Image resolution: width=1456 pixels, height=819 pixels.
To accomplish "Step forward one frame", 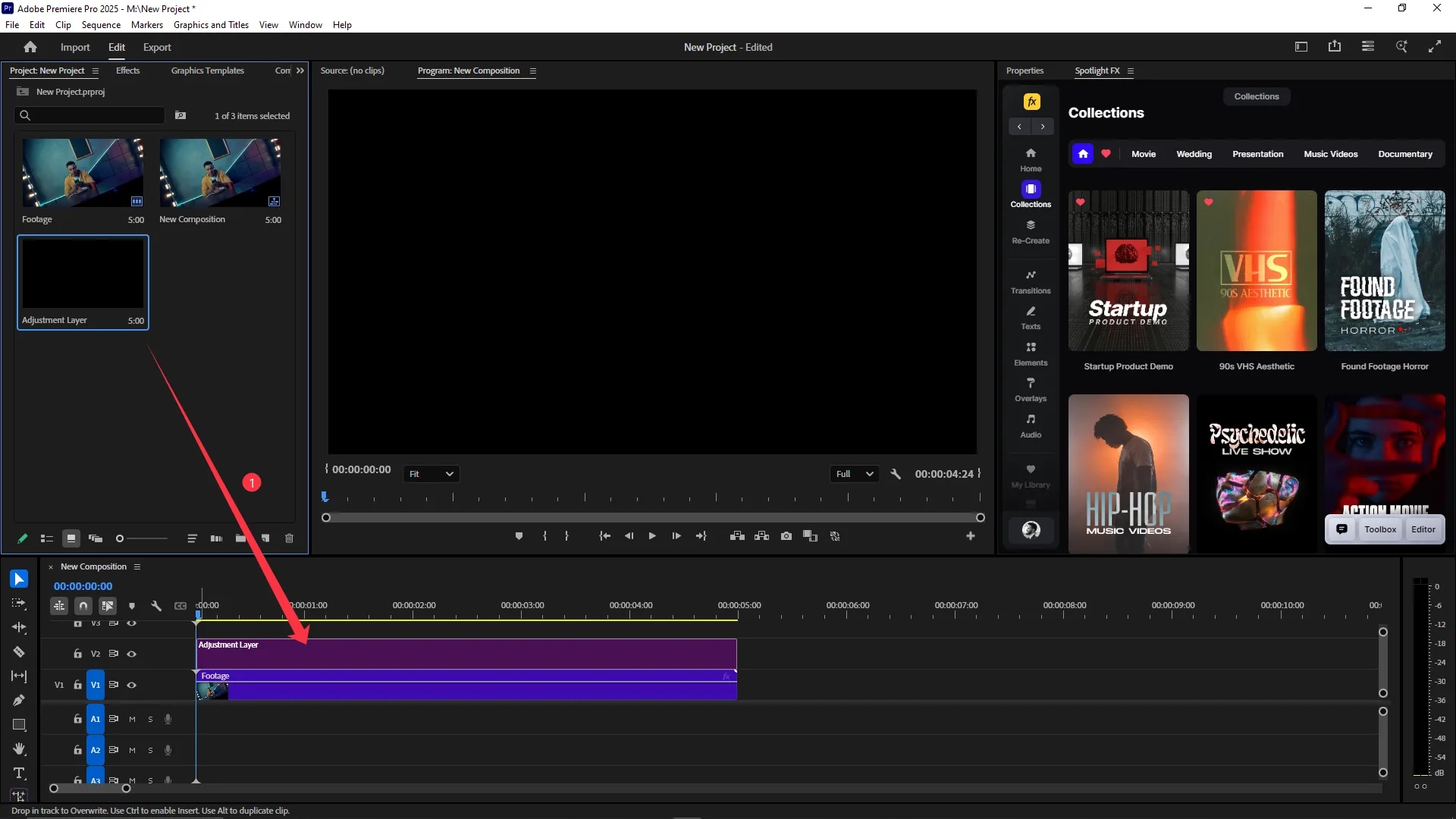I will [x=676, y=536].
